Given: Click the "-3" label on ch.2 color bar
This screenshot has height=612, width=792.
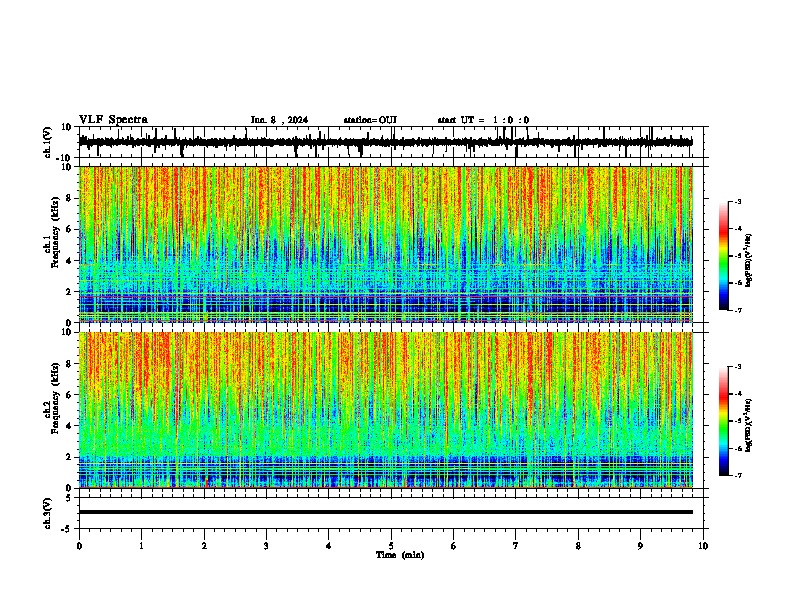Looking at the screenshot, I should [738, 367].
